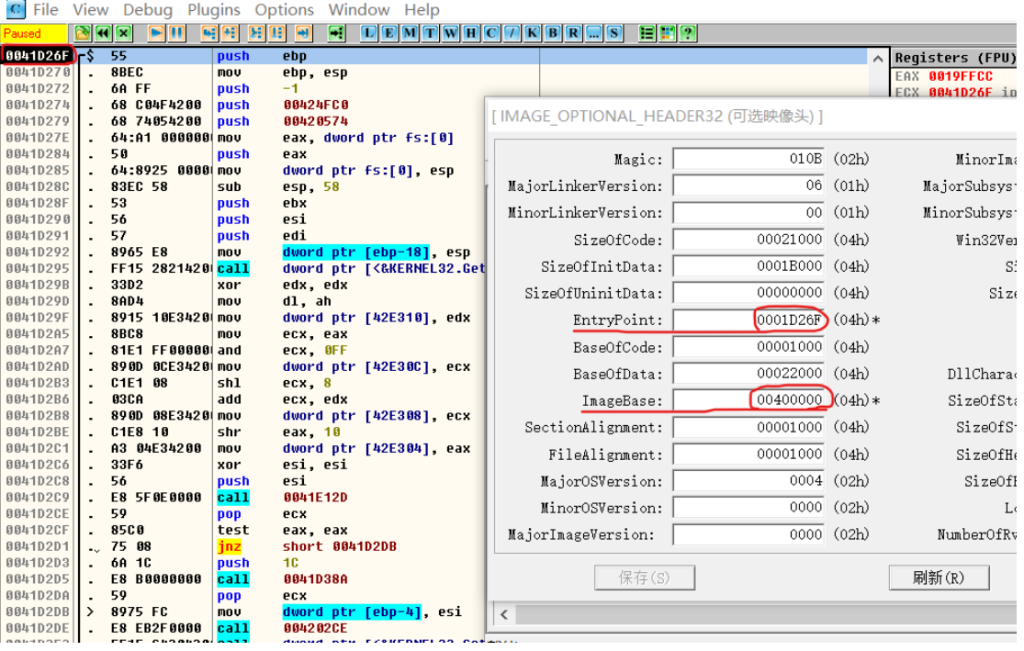Click the 刷新(R) refresh button
Viewport: 1024px width, 651px height.
tap(939, 577)
